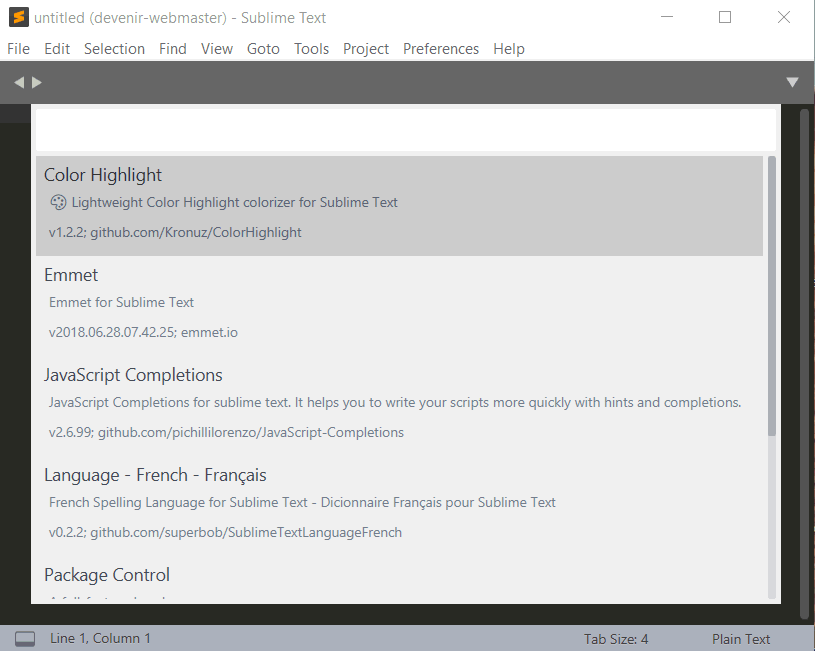Viewport: 815px width, 652px height.
Task: Open the Edit menu
Action: coord(57,49)
